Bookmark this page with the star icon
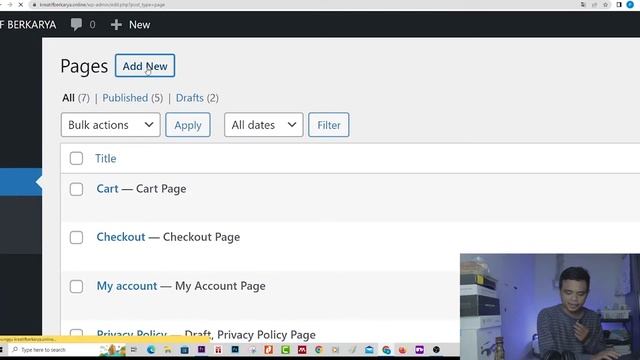This screenshot has width=640, height=360. pos(606,4)
